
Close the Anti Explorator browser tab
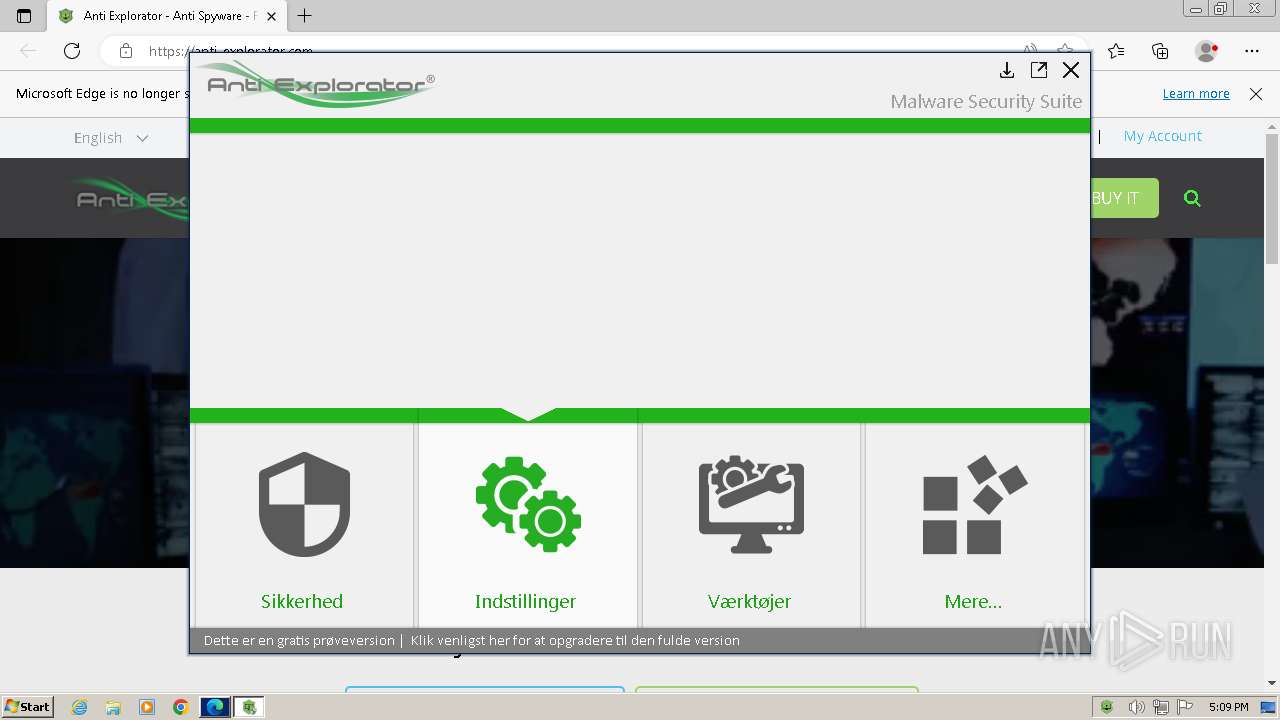(271, 16)
